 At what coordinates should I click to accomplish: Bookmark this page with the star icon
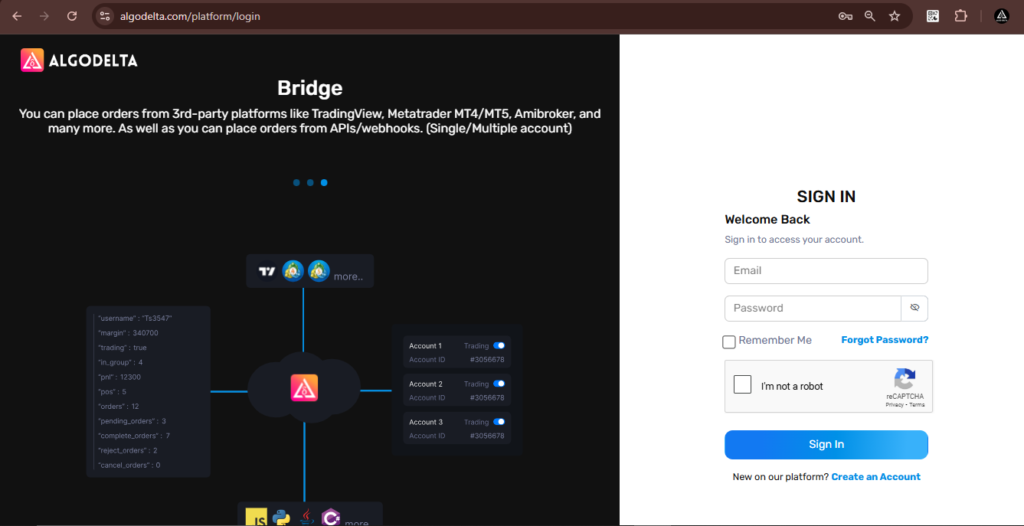coord(895,16)
